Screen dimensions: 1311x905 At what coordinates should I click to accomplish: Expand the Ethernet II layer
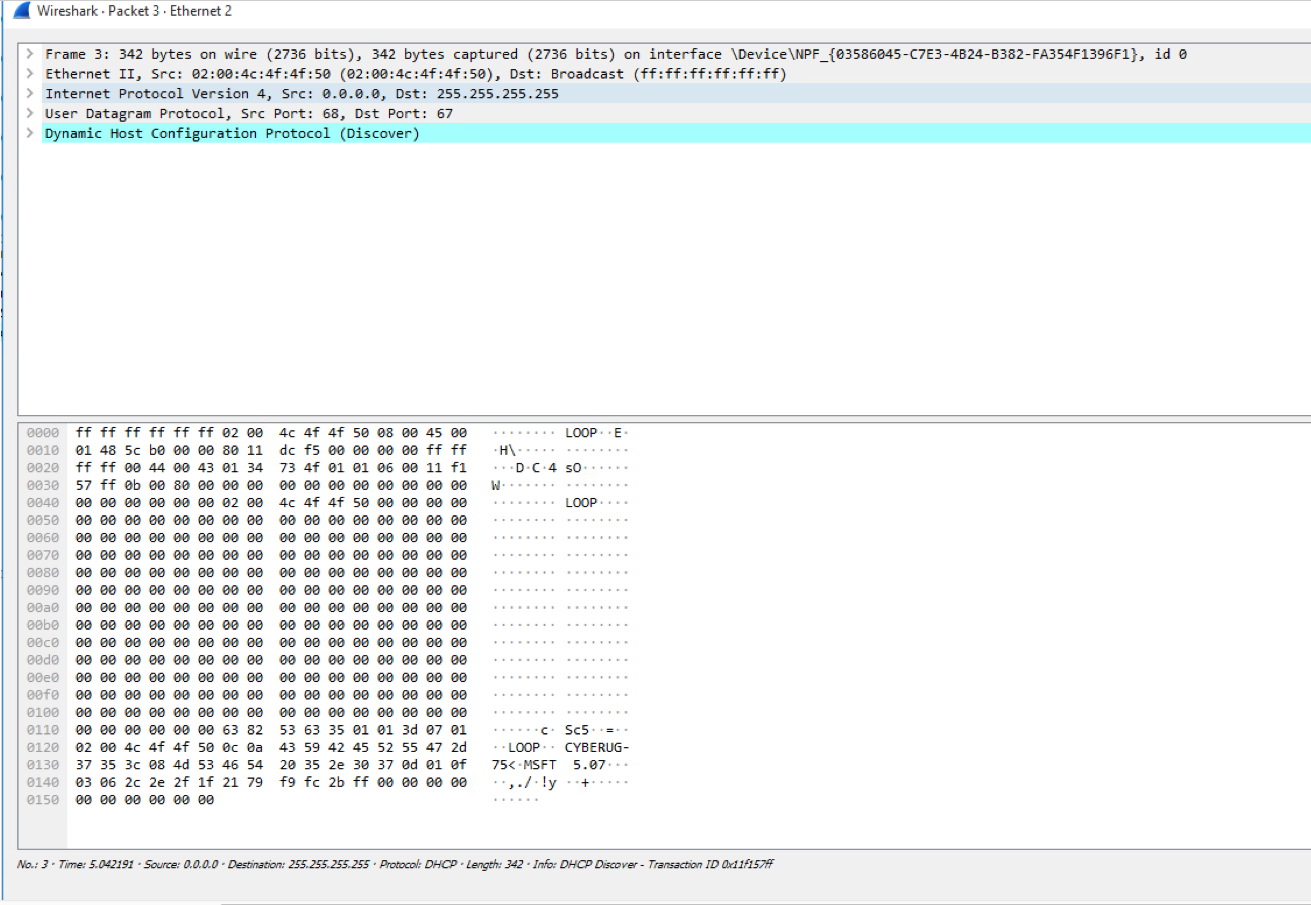click(29, 73)
